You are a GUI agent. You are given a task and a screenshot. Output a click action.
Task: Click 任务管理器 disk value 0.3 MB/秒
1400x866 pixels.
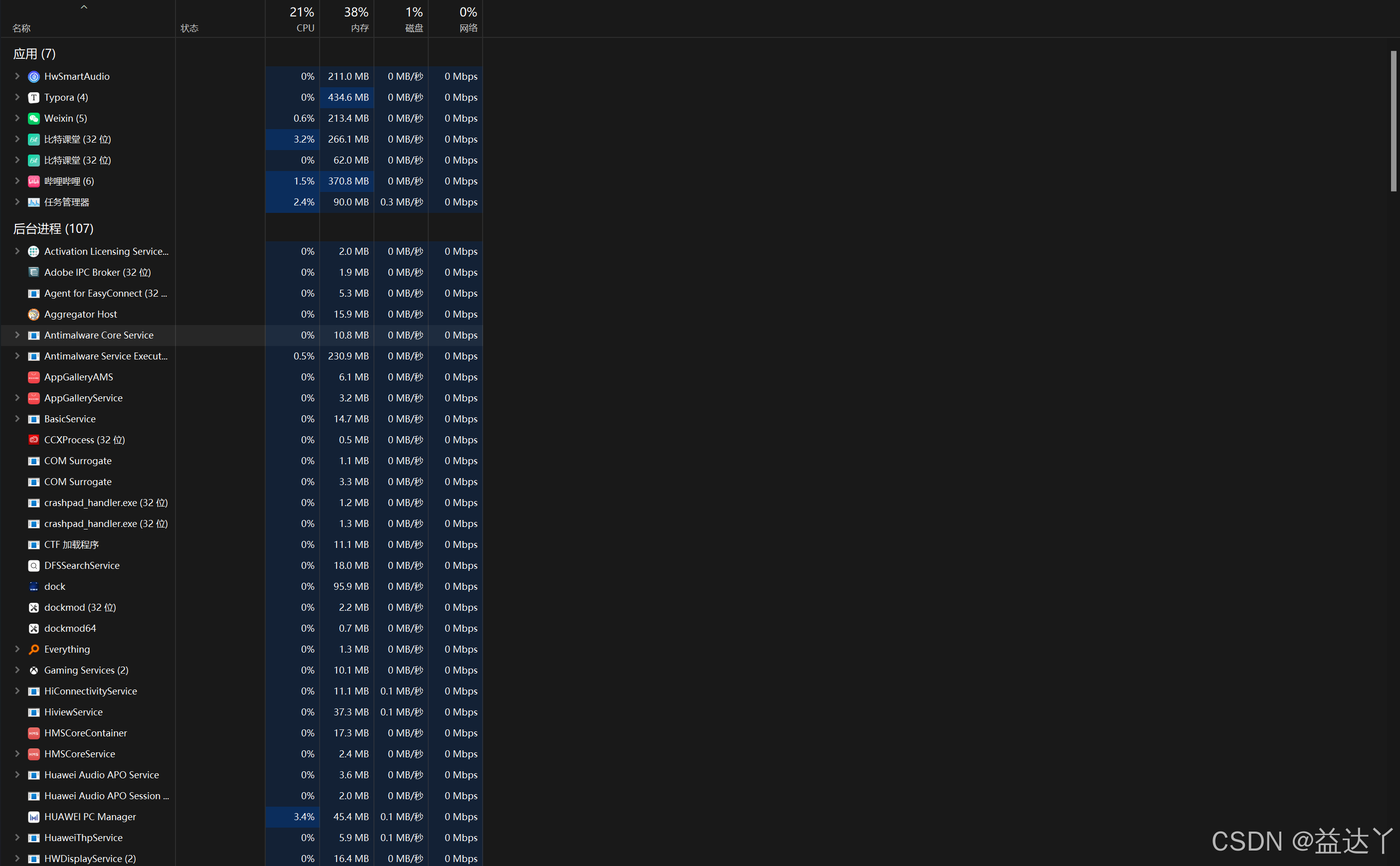click(402, 202)
